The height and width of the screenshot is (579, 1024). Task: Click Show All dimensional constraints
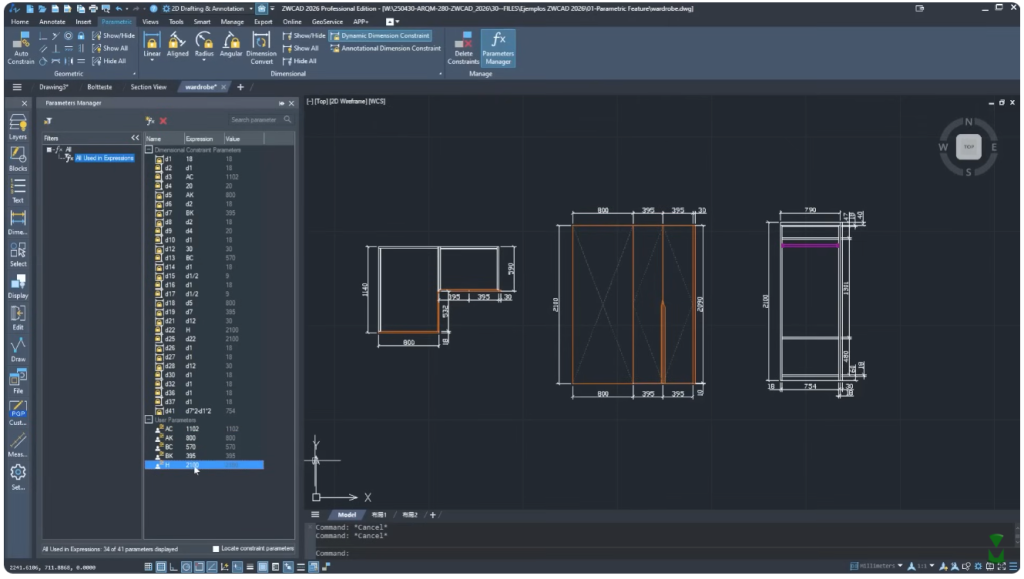pyautogui.click(x=300, y=48)
